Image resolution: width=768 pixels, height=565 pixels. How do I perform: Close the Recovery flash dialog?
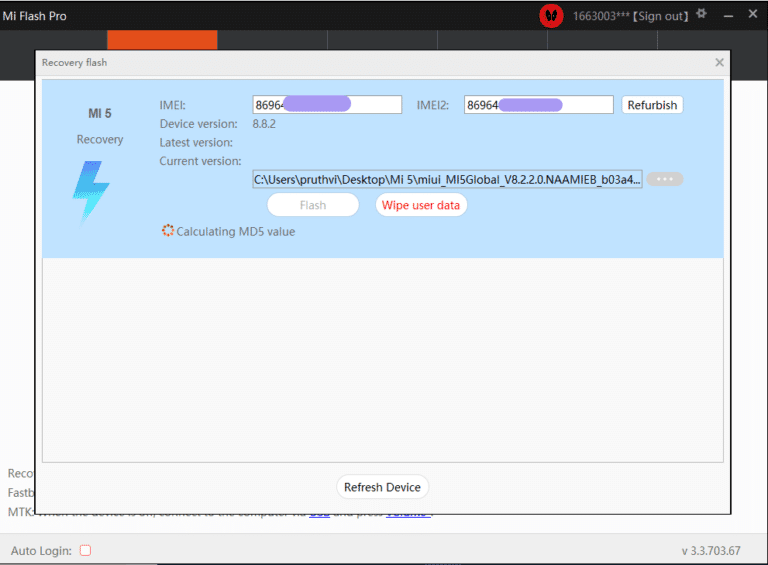coord(720,62)
